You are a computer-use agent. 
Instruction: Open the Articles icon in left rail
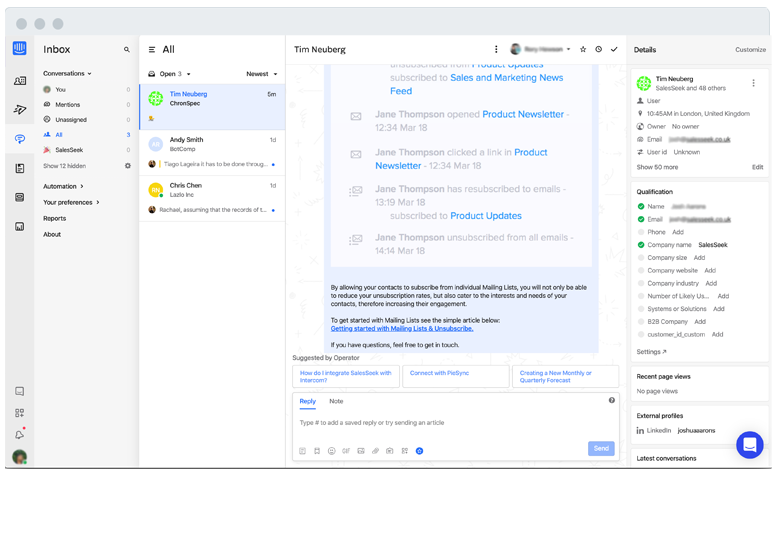tap(20, 168)
